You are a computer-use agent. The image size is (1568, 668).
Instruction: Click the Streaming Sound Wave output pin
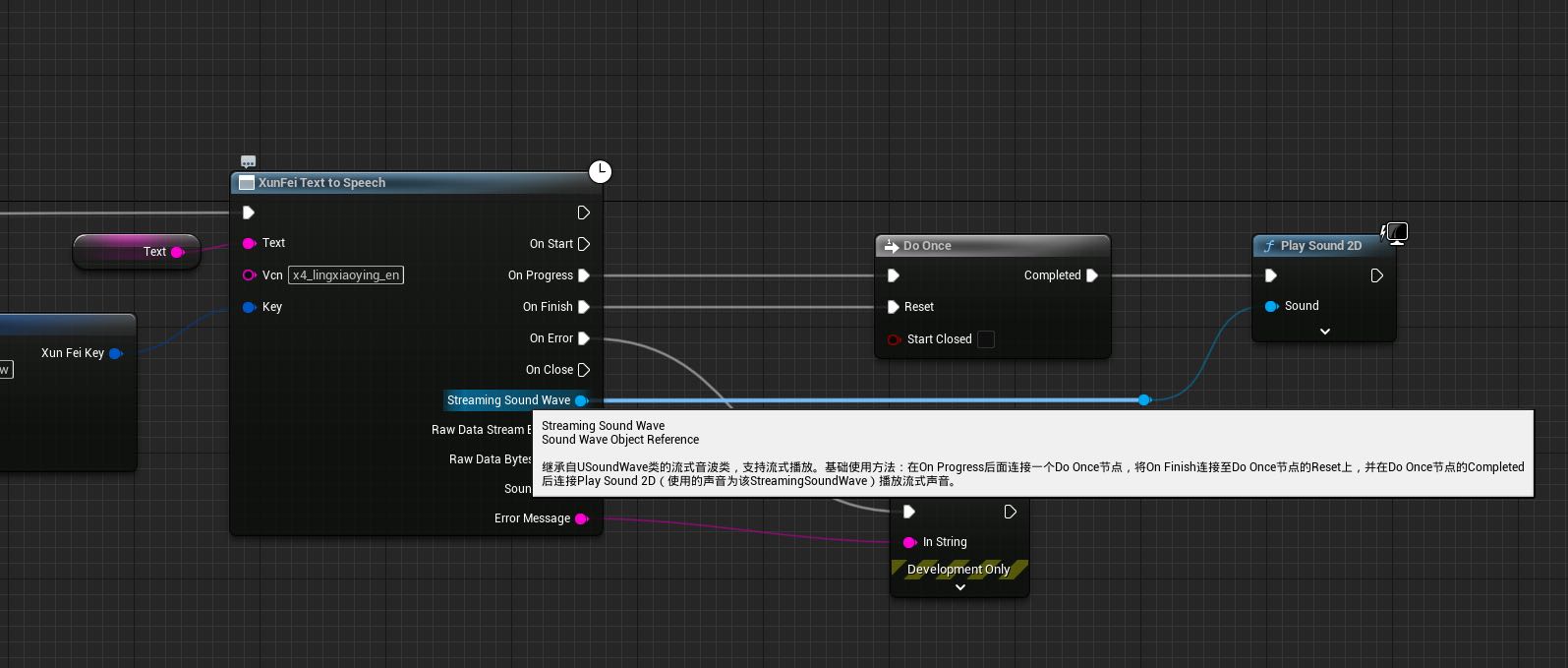click(x=582, y=400)
